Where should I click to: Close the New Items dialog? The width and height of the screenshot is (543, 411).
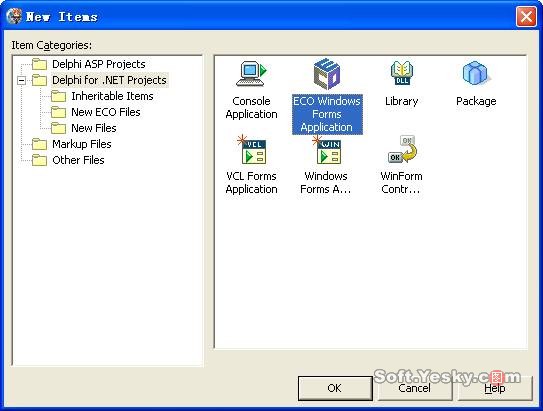click(526, 16)
